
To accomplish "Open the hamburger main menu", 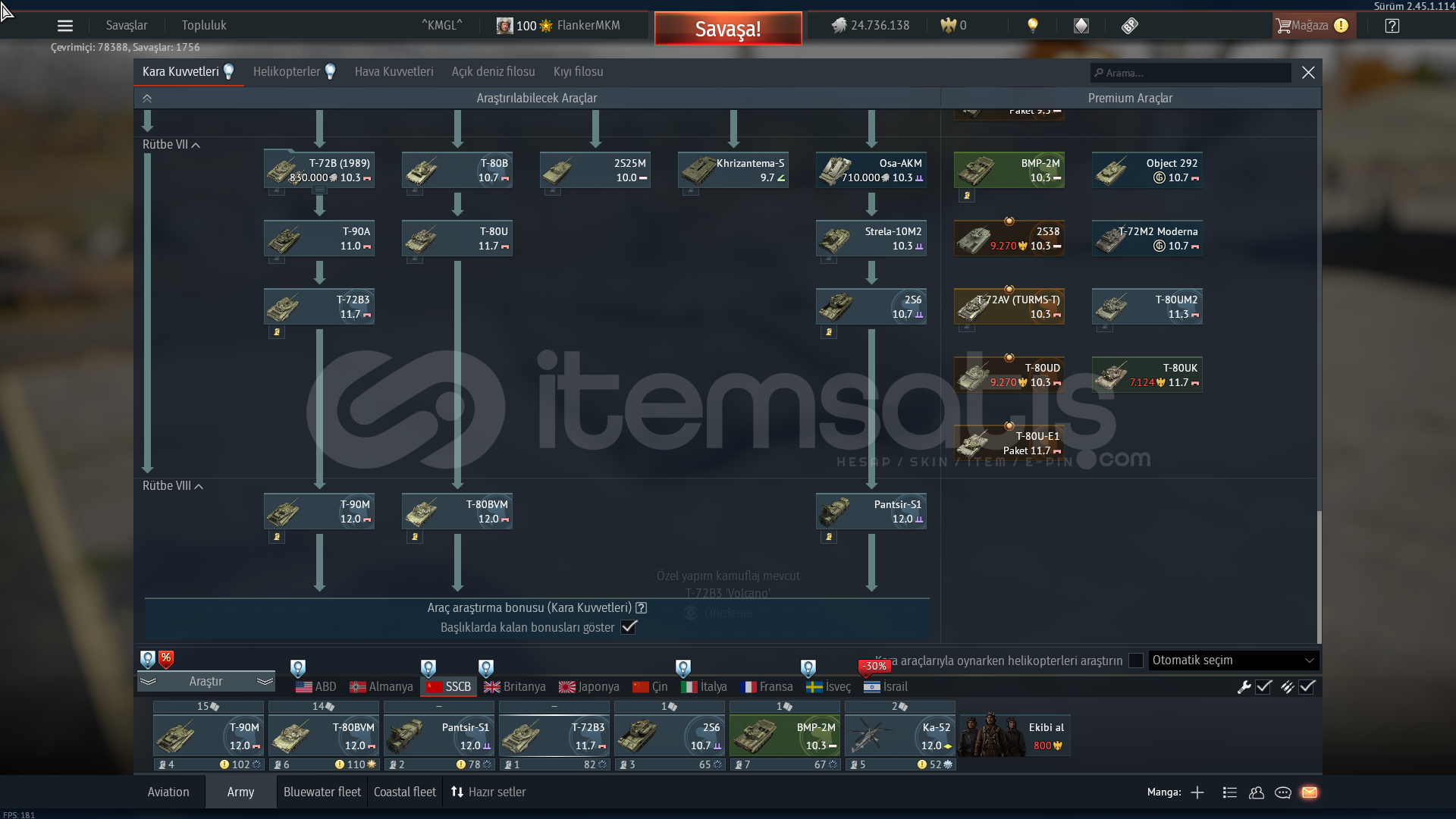I will click(x=65, y=26).
